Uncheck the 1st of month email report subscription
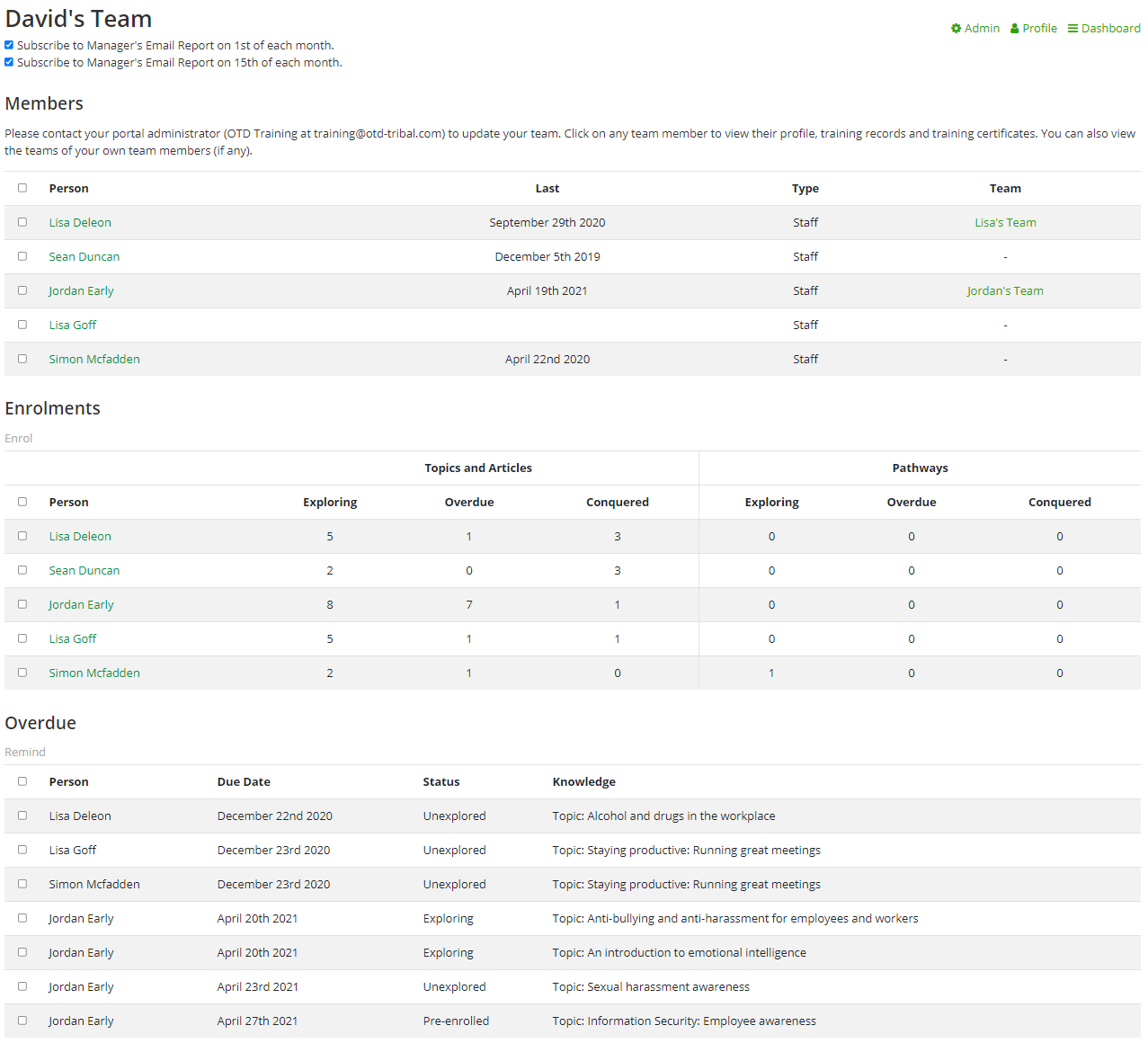The width and height of the screenshot is (1148, 1043). (x=9, y=45)
